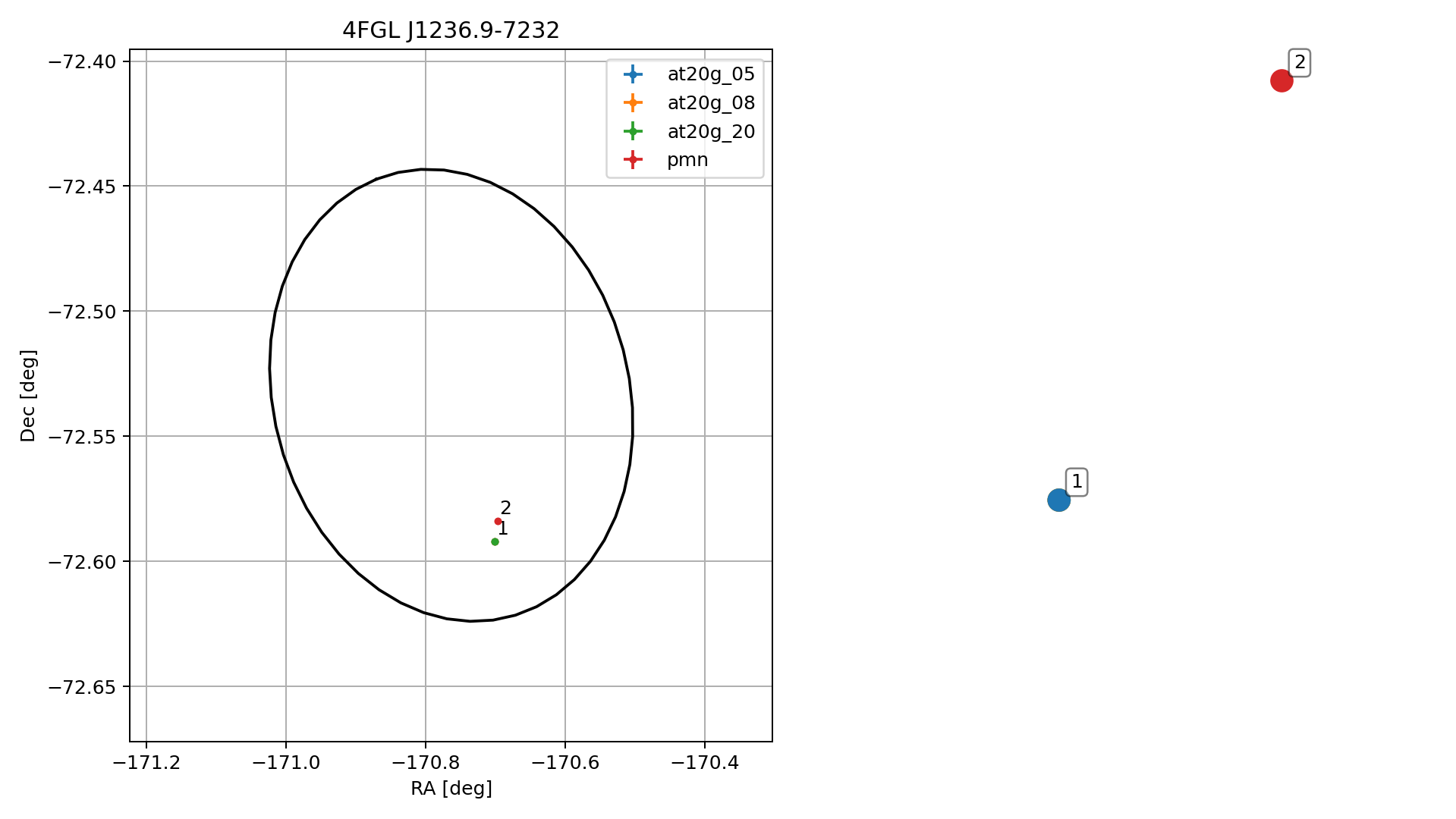Click the −171.0 x-axis tick label
The width and height of the screenshot is (1456, 819).
click(286, 763)
